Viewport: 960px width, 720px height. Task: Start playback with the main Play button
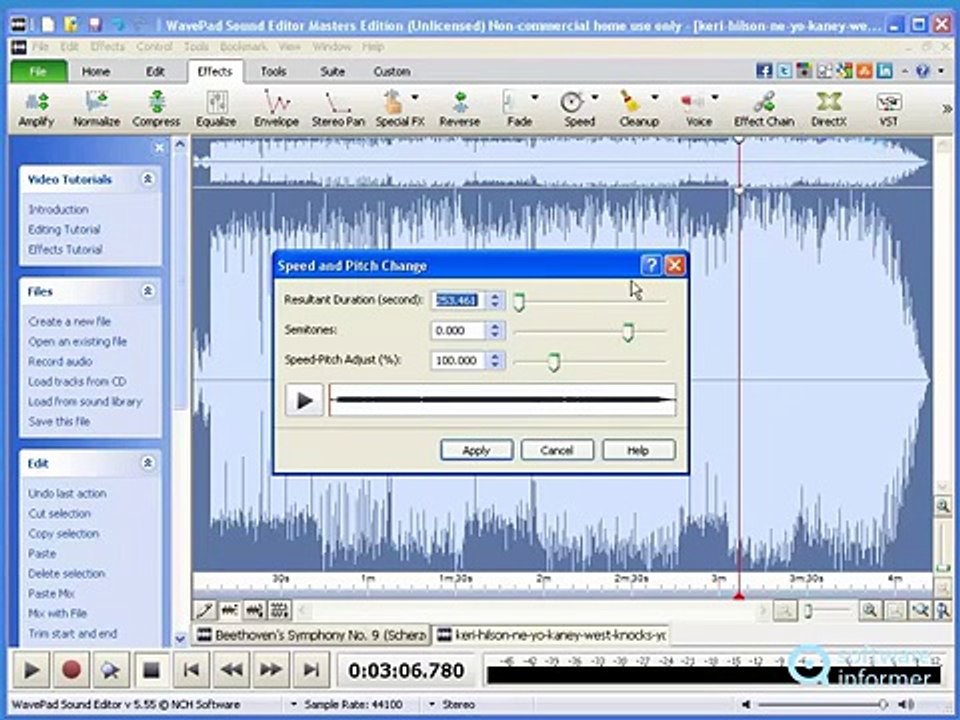tap(31, 670)
